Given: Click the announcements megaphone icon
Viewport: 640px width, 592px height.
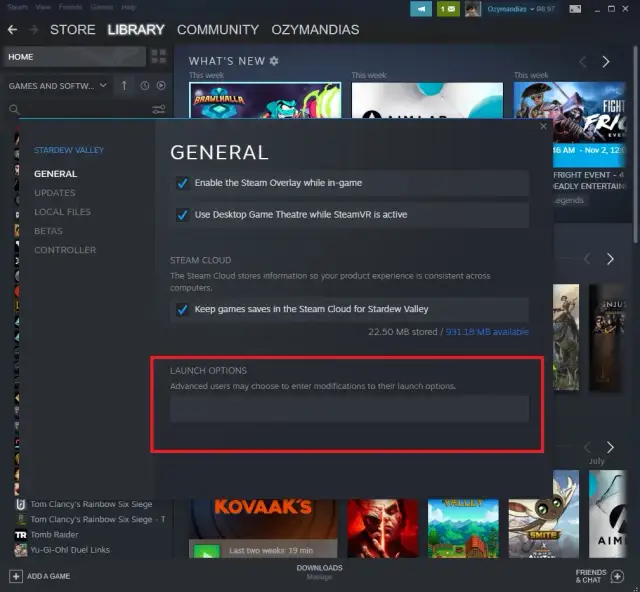Looking at the screenshot, I should (x=421, y=9).
